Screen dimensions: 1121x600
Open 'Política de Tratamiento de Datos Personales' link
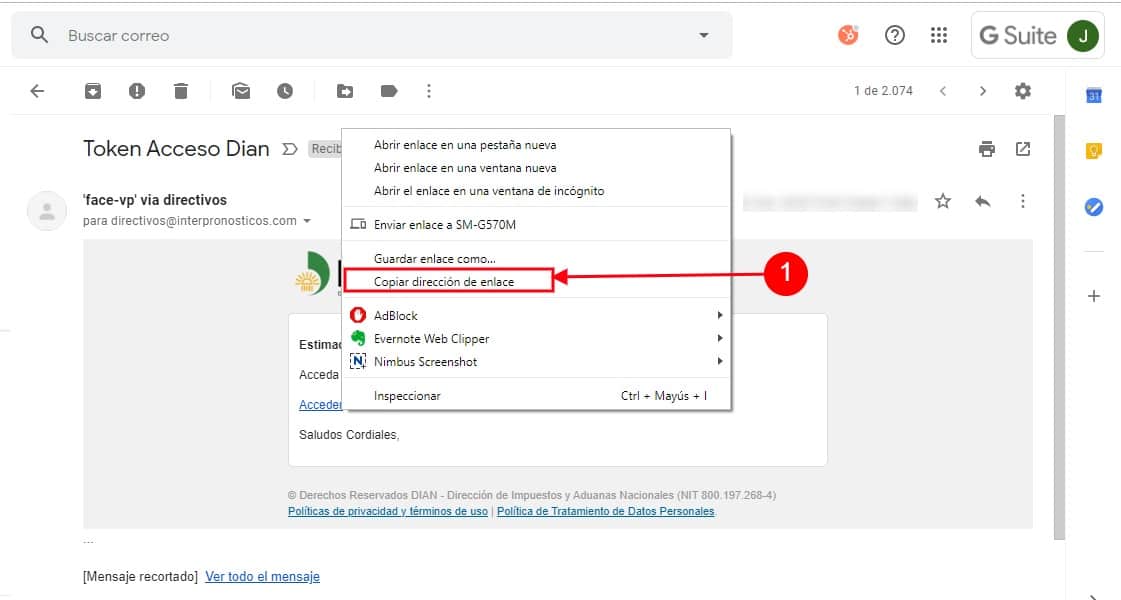pyautogui.click(x=605, y=511)
